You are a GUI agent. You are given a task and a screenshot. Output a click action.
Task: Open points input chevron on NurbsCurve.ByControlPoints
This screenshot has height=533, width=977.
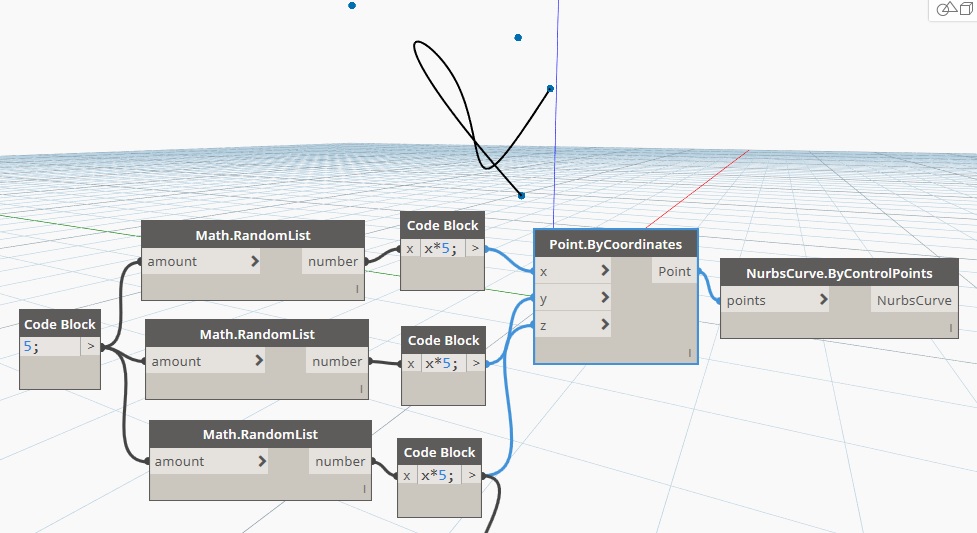click(823, 300)
